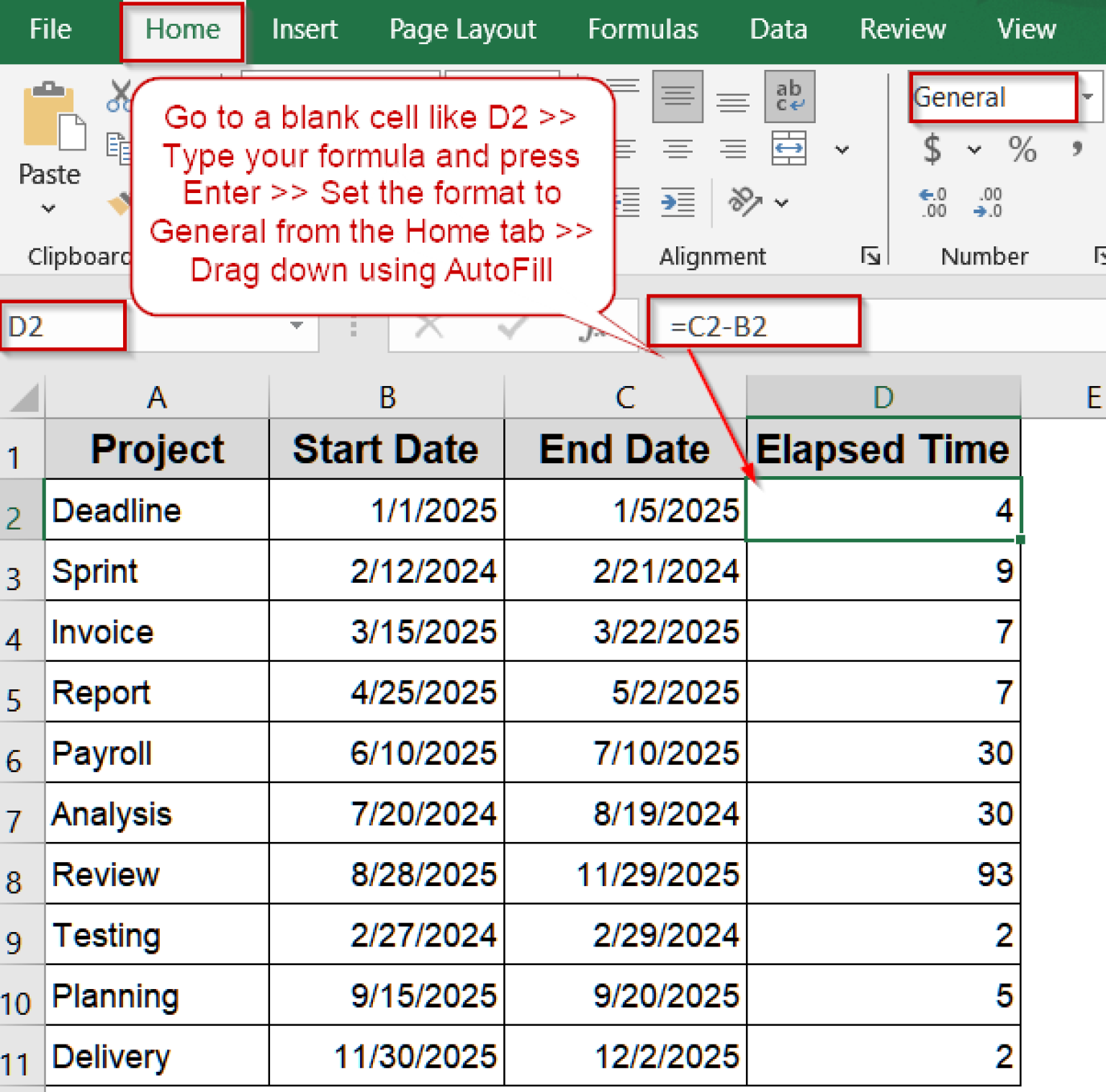Click the Cancel icon in the formula bar
The height and width of the screenshot is (1092, 1106).
point(430,328)
